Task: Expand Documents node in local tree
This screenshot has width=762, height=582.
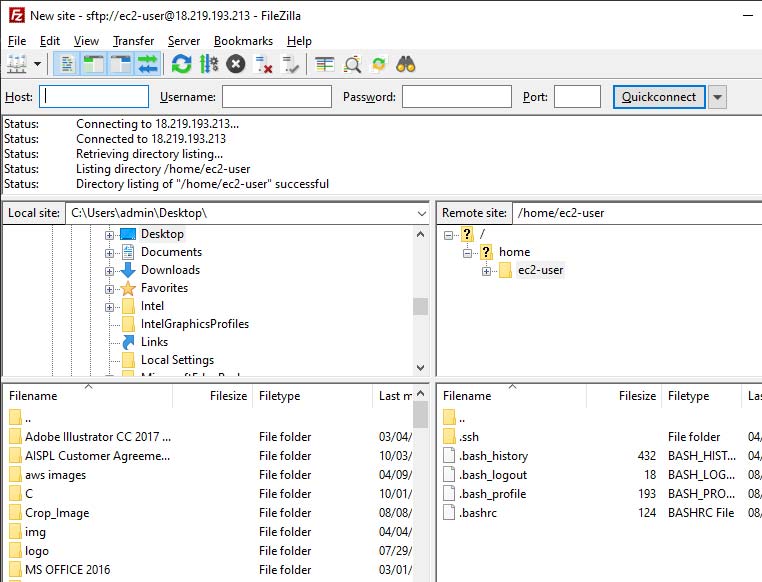Action: point(109,253)
